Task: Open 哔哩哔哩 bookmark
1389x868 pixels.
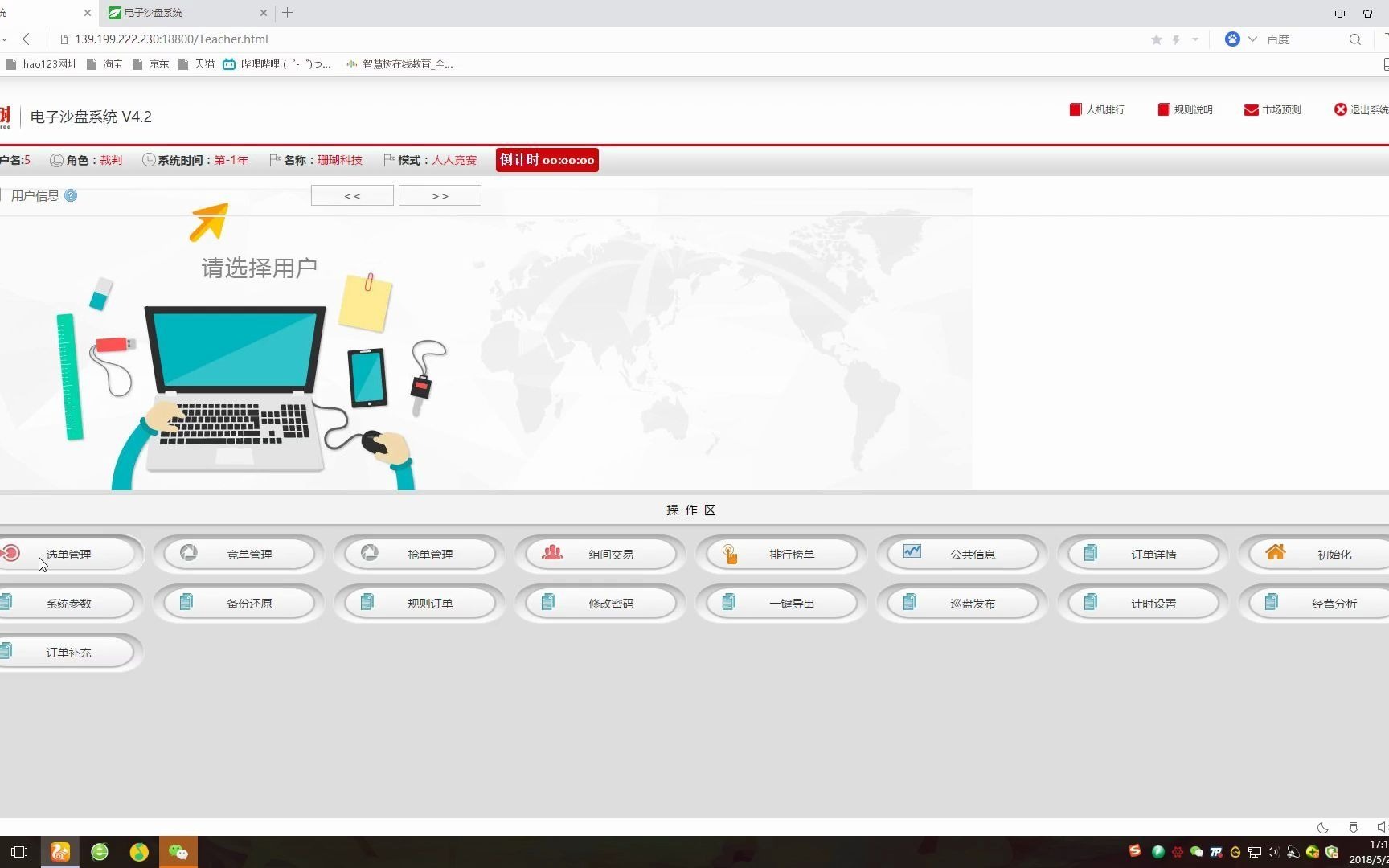Action: 277,64
